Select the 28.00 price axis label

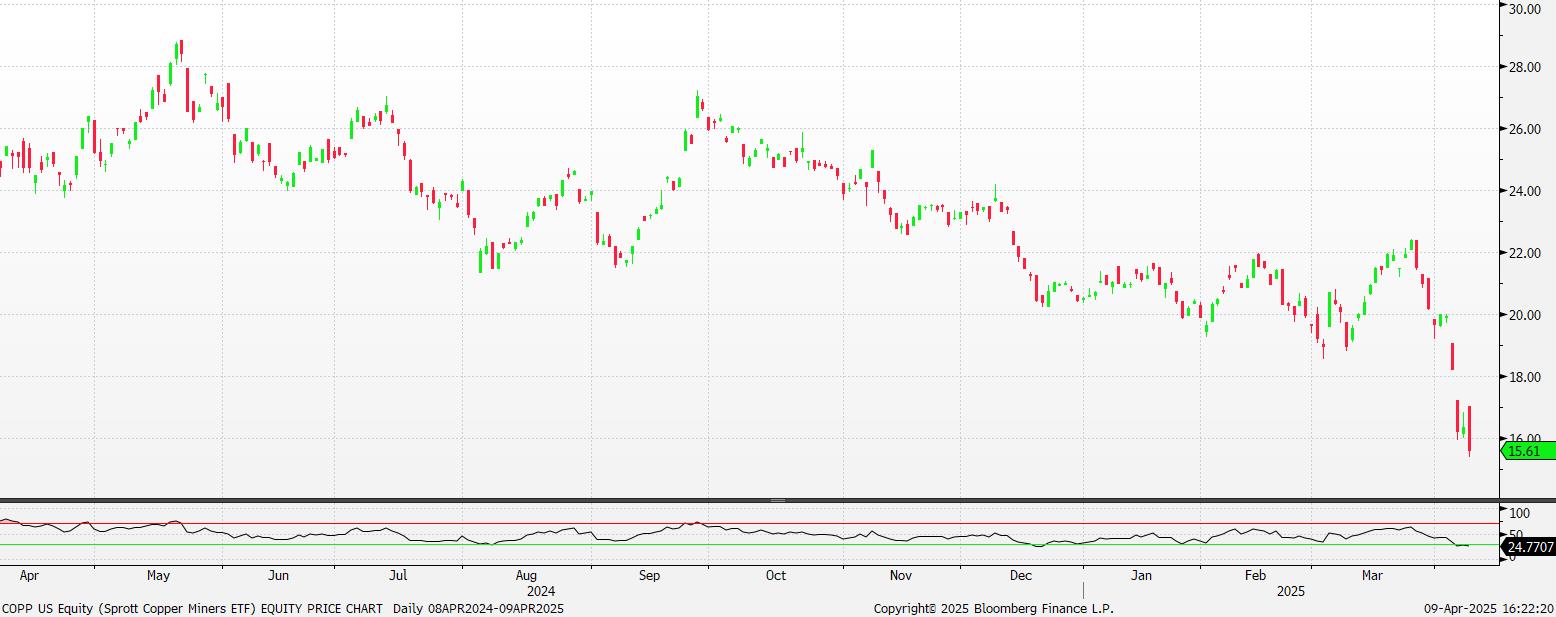click(1523, 68)
